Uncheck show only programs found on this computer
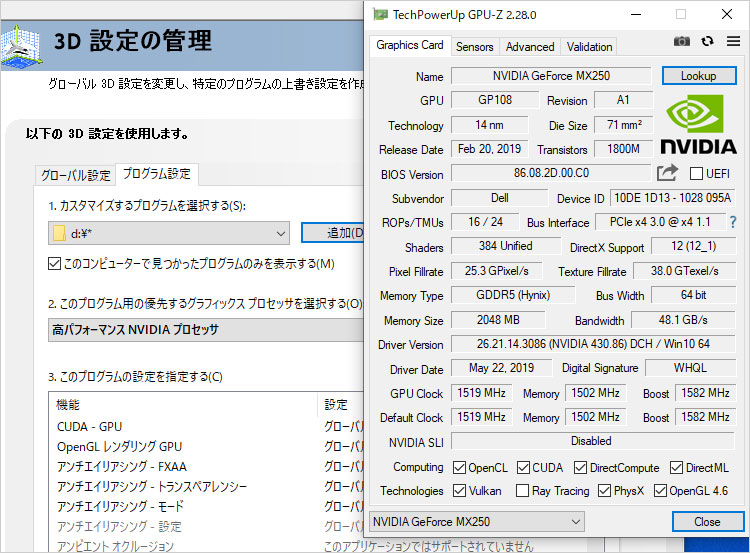The image size is (750, 553). (x=55, y=264)
